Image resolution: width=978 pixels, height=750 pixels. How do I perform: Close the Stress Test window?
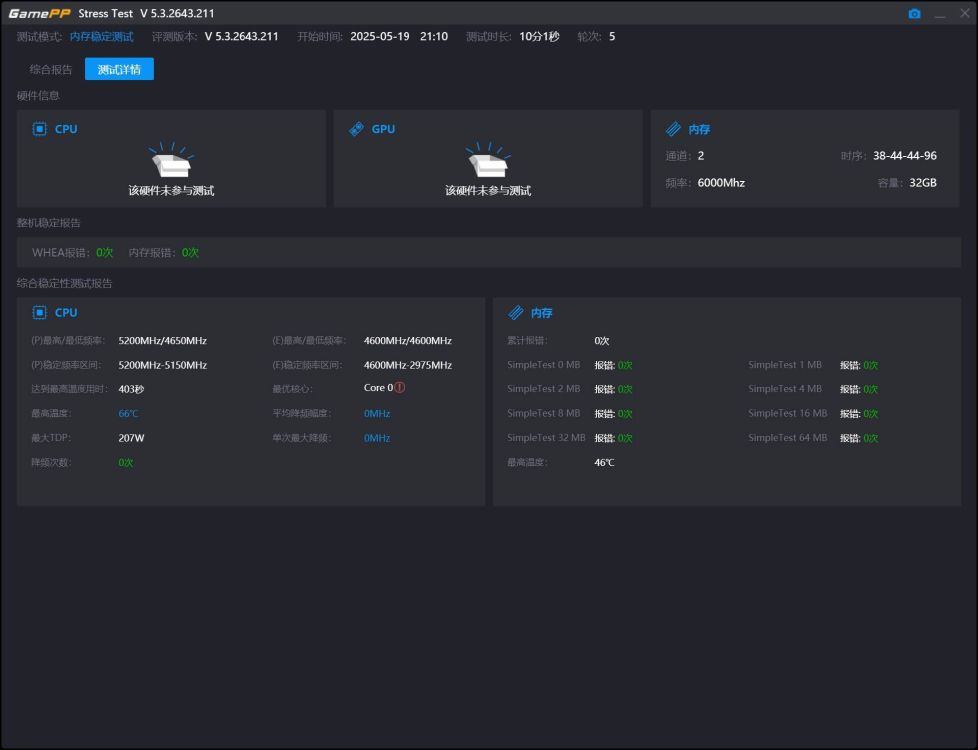tap(964, 13)
